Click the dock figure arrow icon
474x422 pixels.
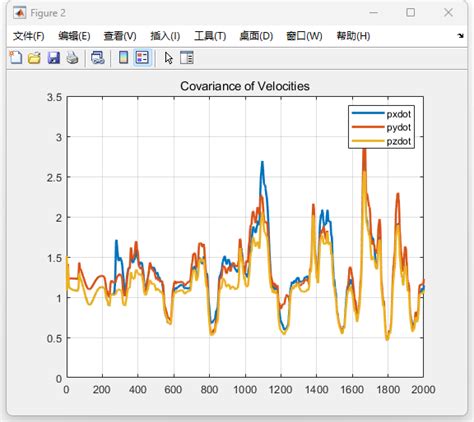tap(461, 36)
